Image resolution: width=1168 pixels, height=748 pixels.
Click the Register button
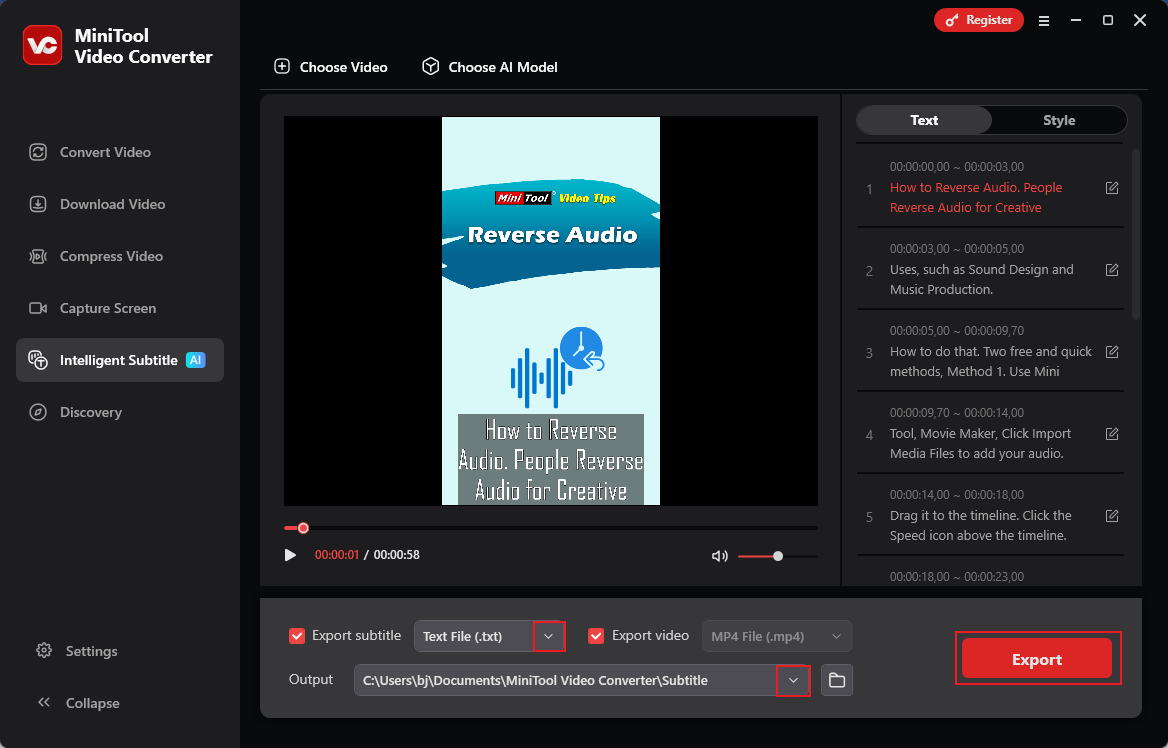pyautogui.click(x=978, y=20)
